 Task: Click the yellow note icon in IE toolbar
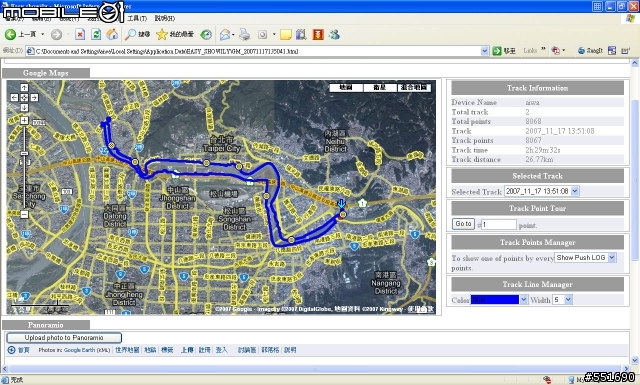[285, 35]
